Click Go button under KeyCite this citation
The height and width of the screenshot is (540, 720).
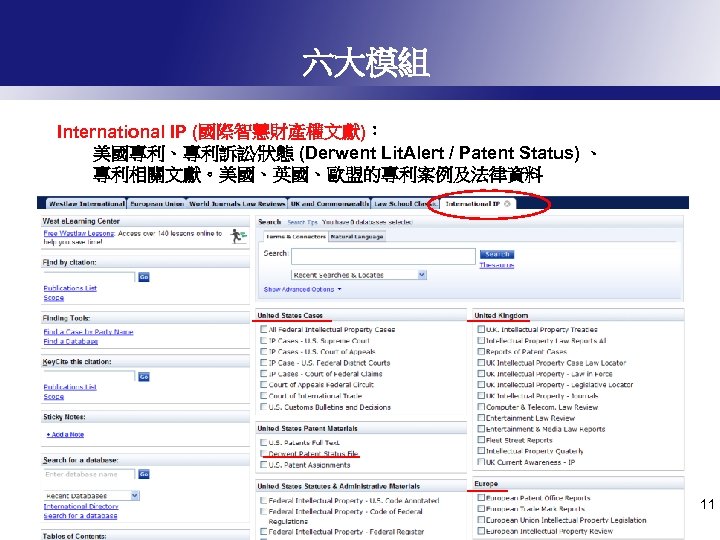pyautogui.click(x=144, y=377)
